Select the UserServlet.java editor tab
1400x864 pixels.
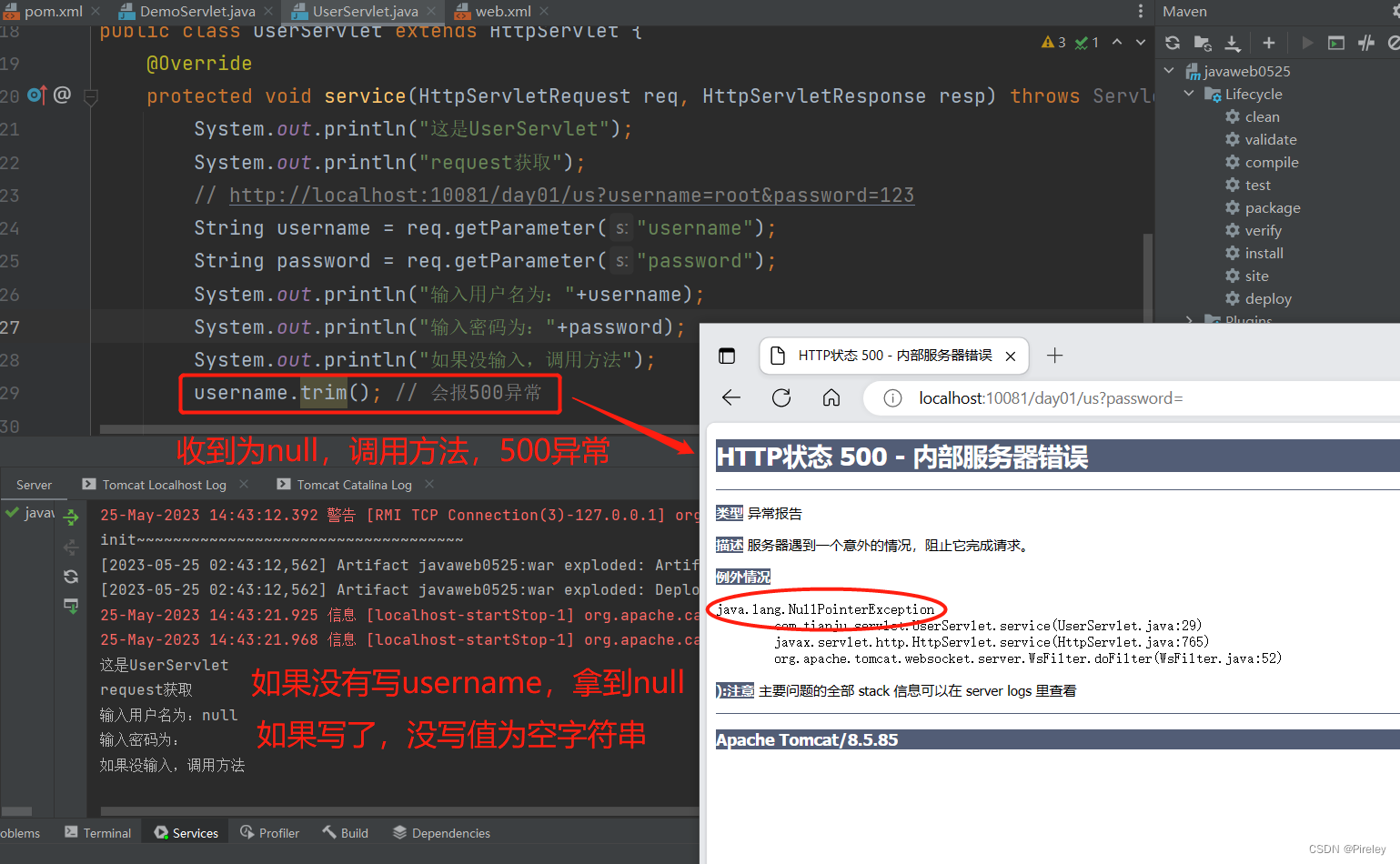point(365,11)
